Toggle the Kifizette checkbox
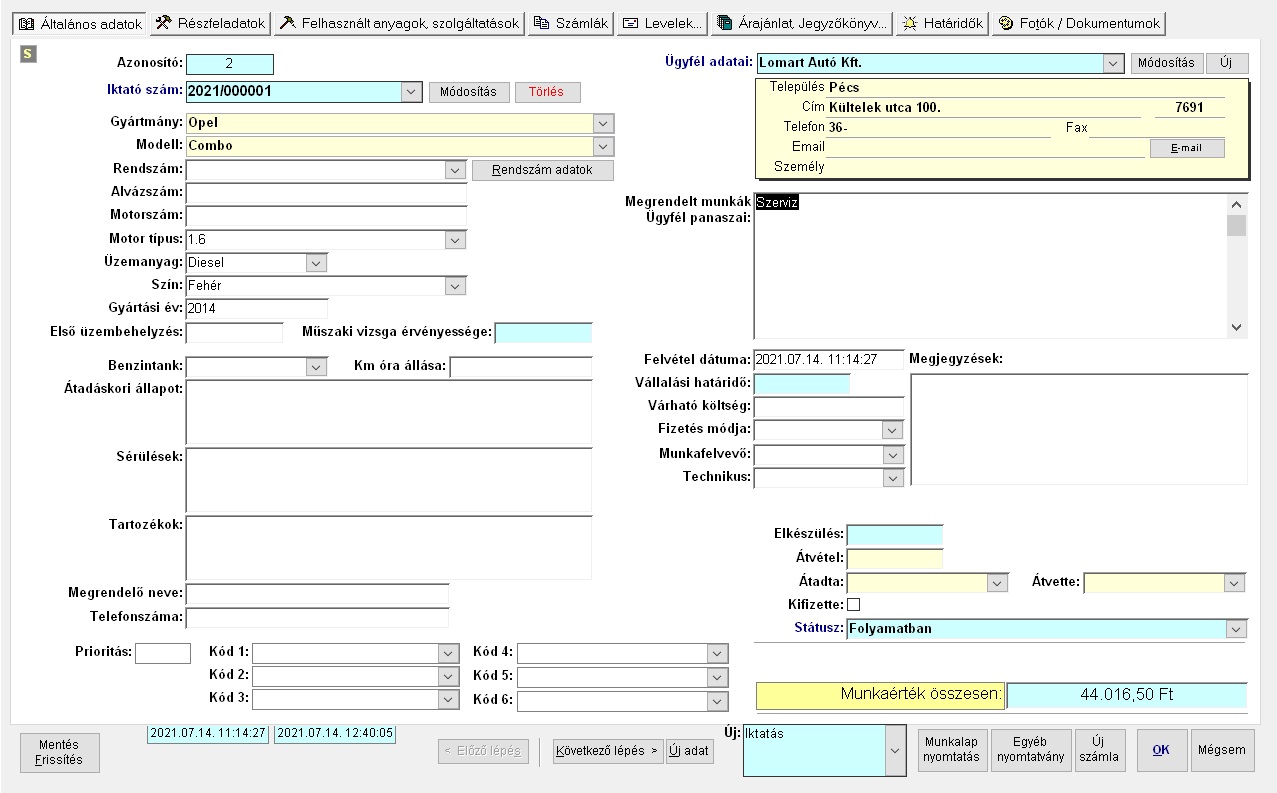The width and height of the screenshot is (1277, 793). [853, 605]
